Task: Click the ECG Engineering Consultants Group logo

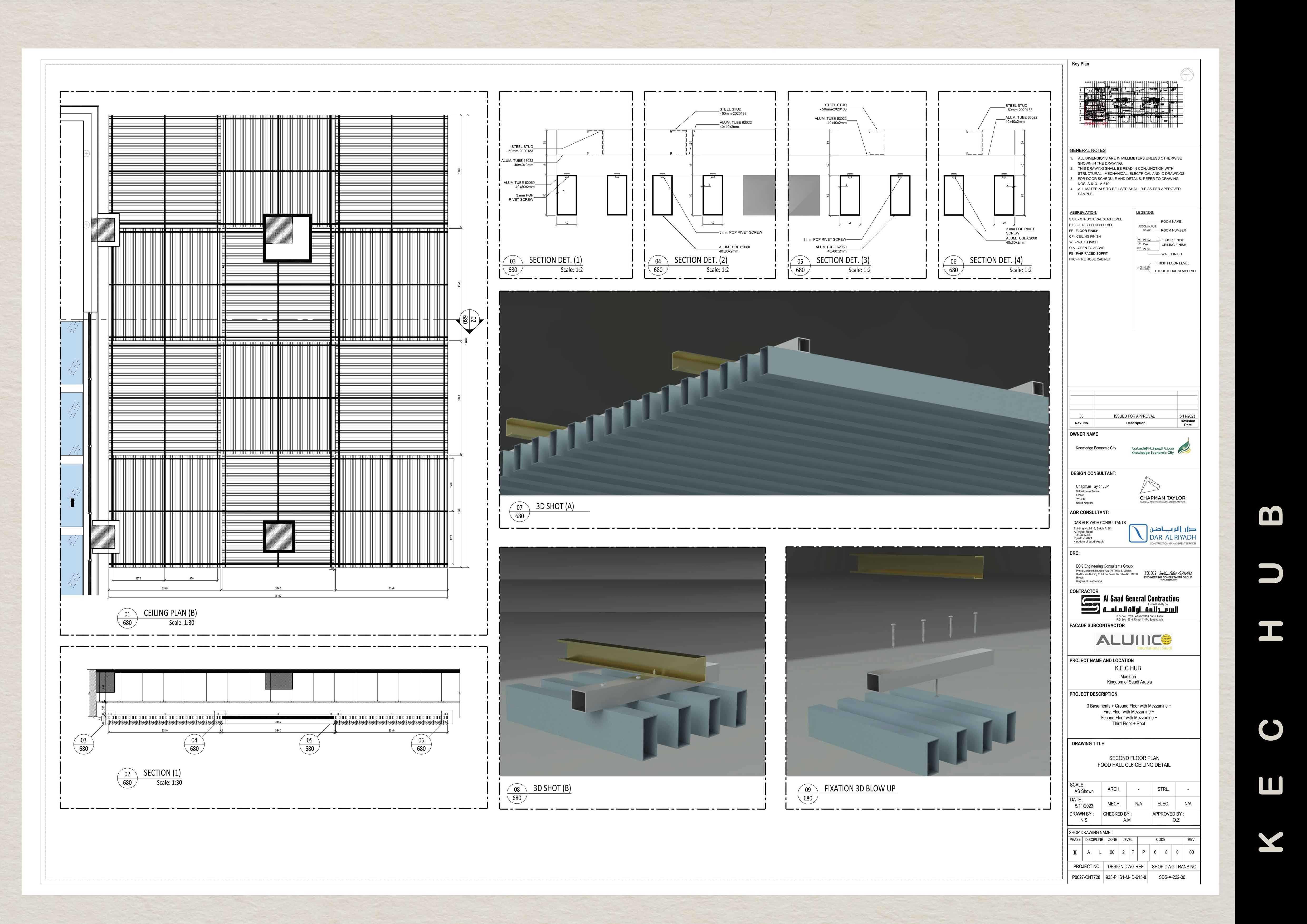Action: 1168,575
